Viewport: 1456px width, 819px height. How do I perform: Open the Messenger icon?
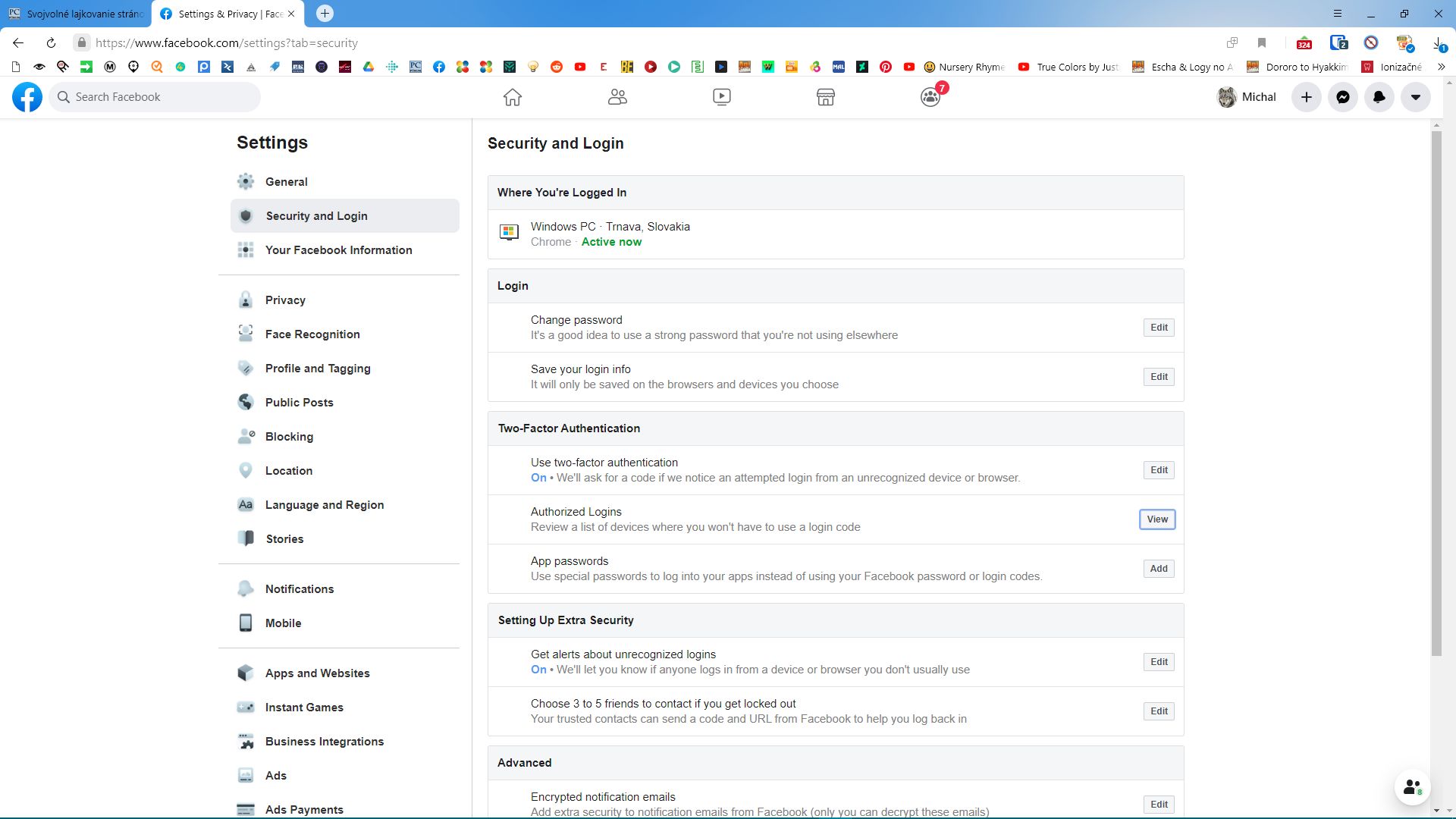pyautogui.click(x=1342, y=97)
